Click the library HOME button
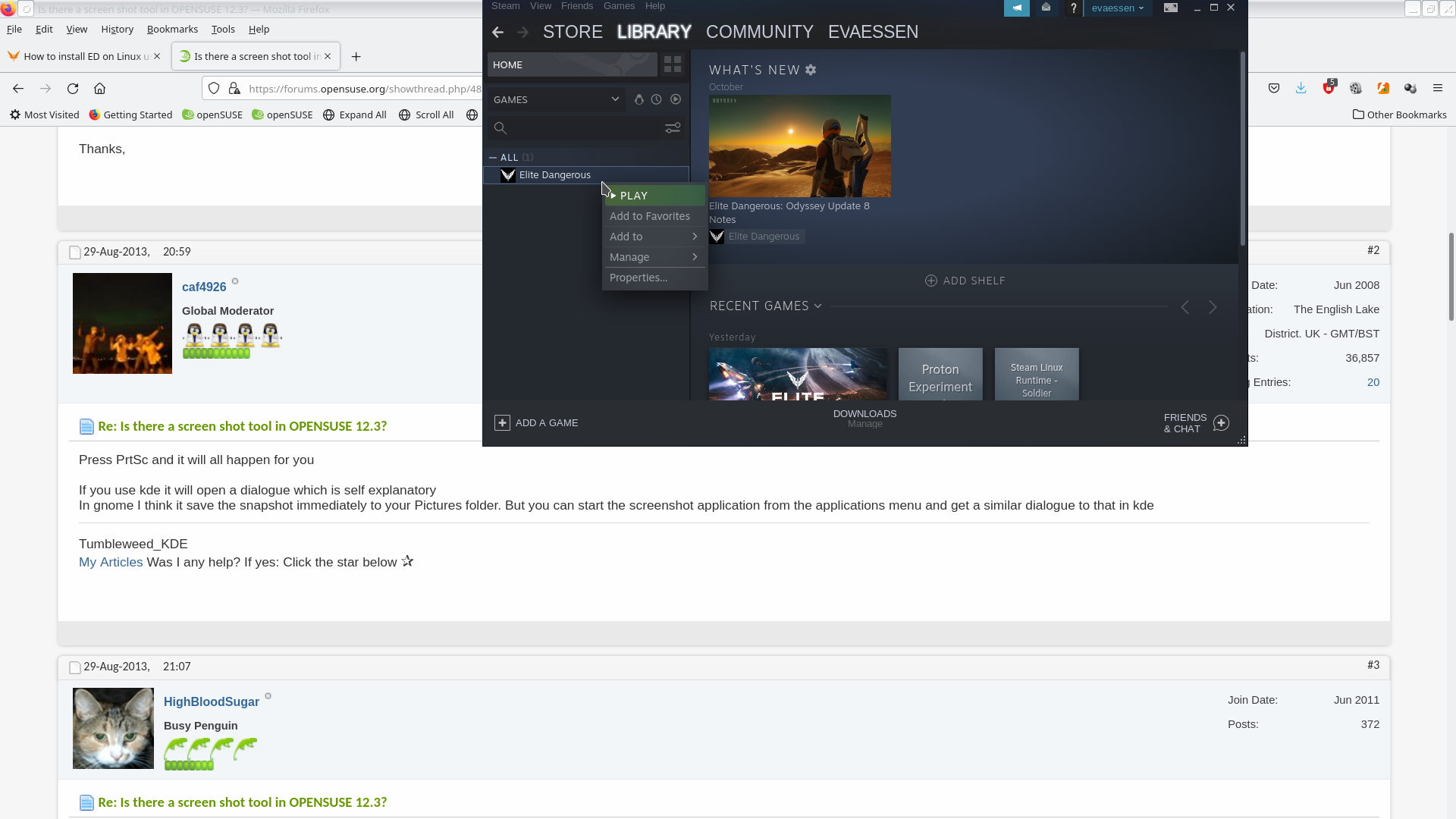Viewport: 1456px width, 819px height. click(x=572, y=64)
